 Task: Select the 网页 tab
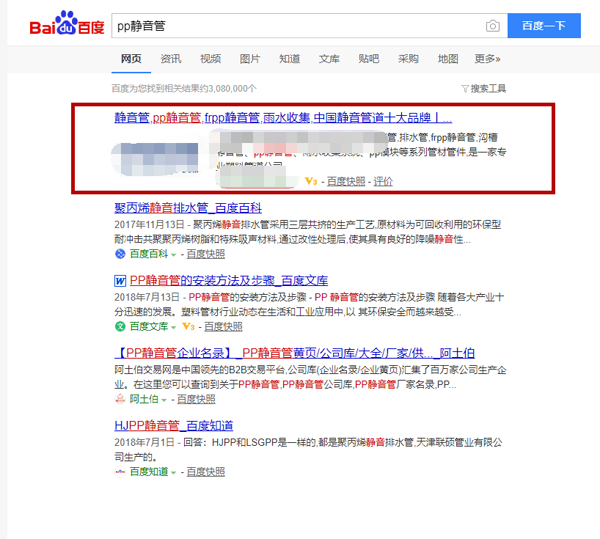(131, 59)
